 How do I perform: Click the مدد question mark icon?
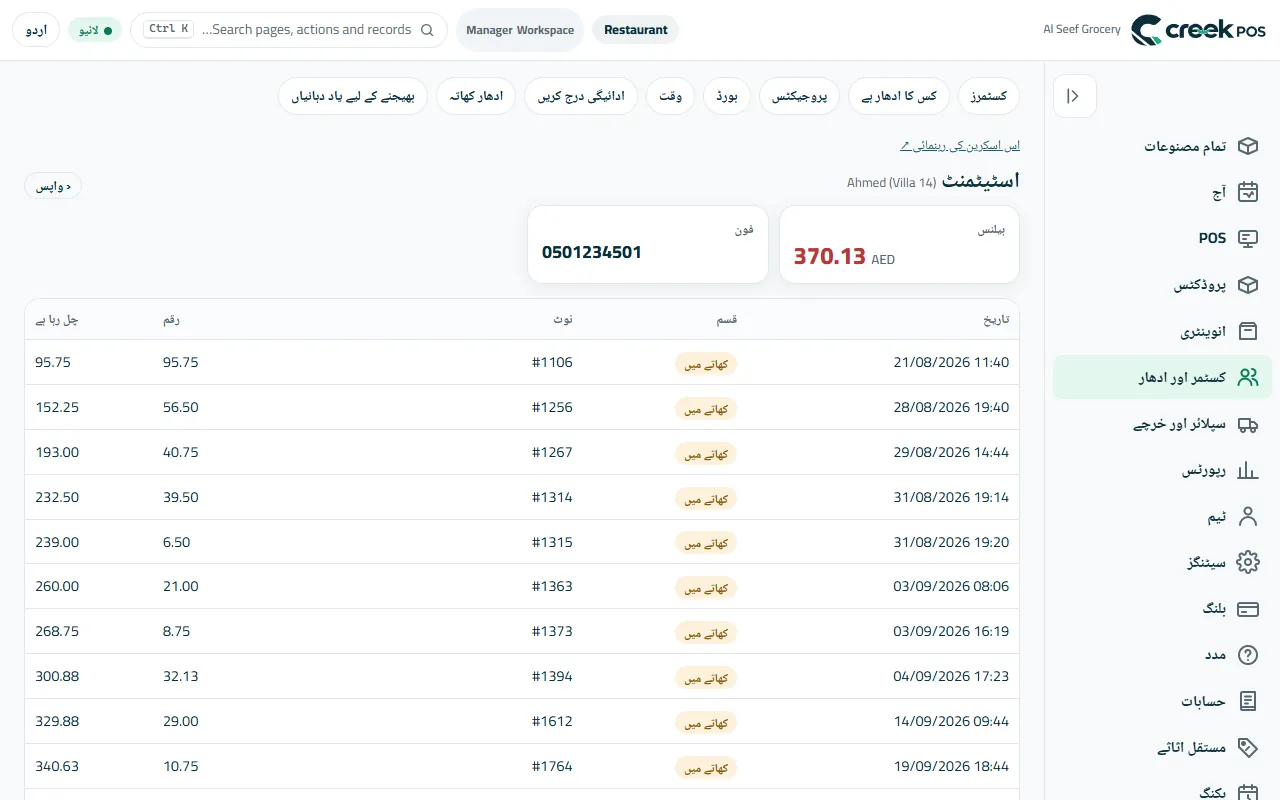[1247, 655]
